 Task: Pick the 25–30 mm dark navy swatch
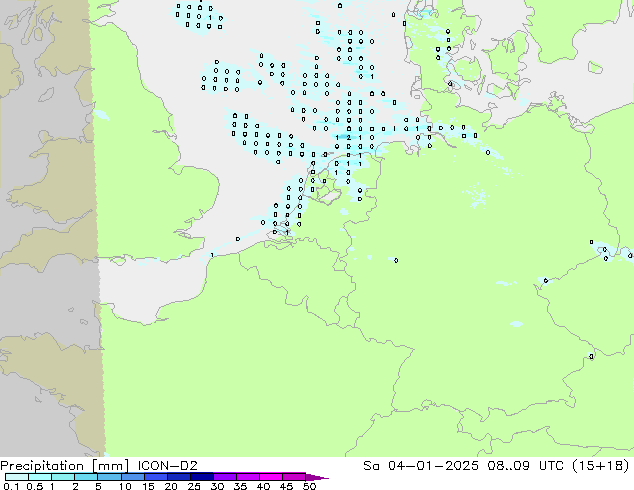pyautogui.click(x=202, y=477)
